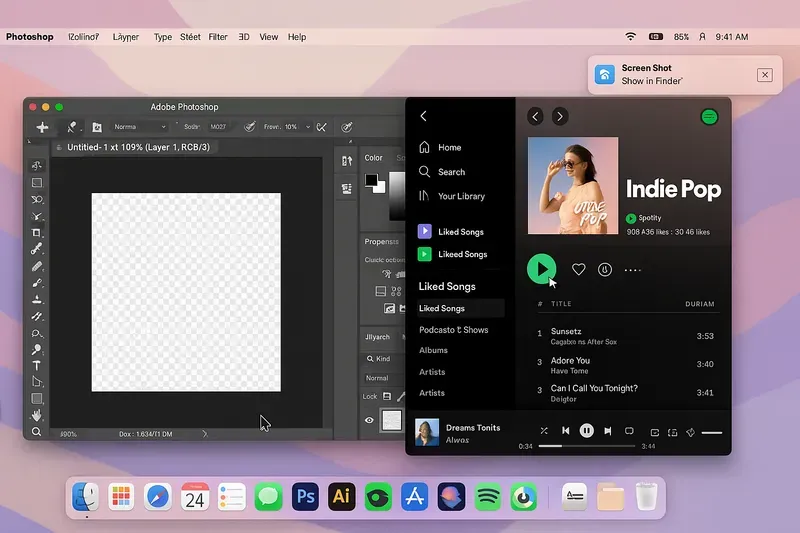The height and width of the screenshot is (533, 800).
Task: Open Safari from the Dock
Action: [158, 496]
